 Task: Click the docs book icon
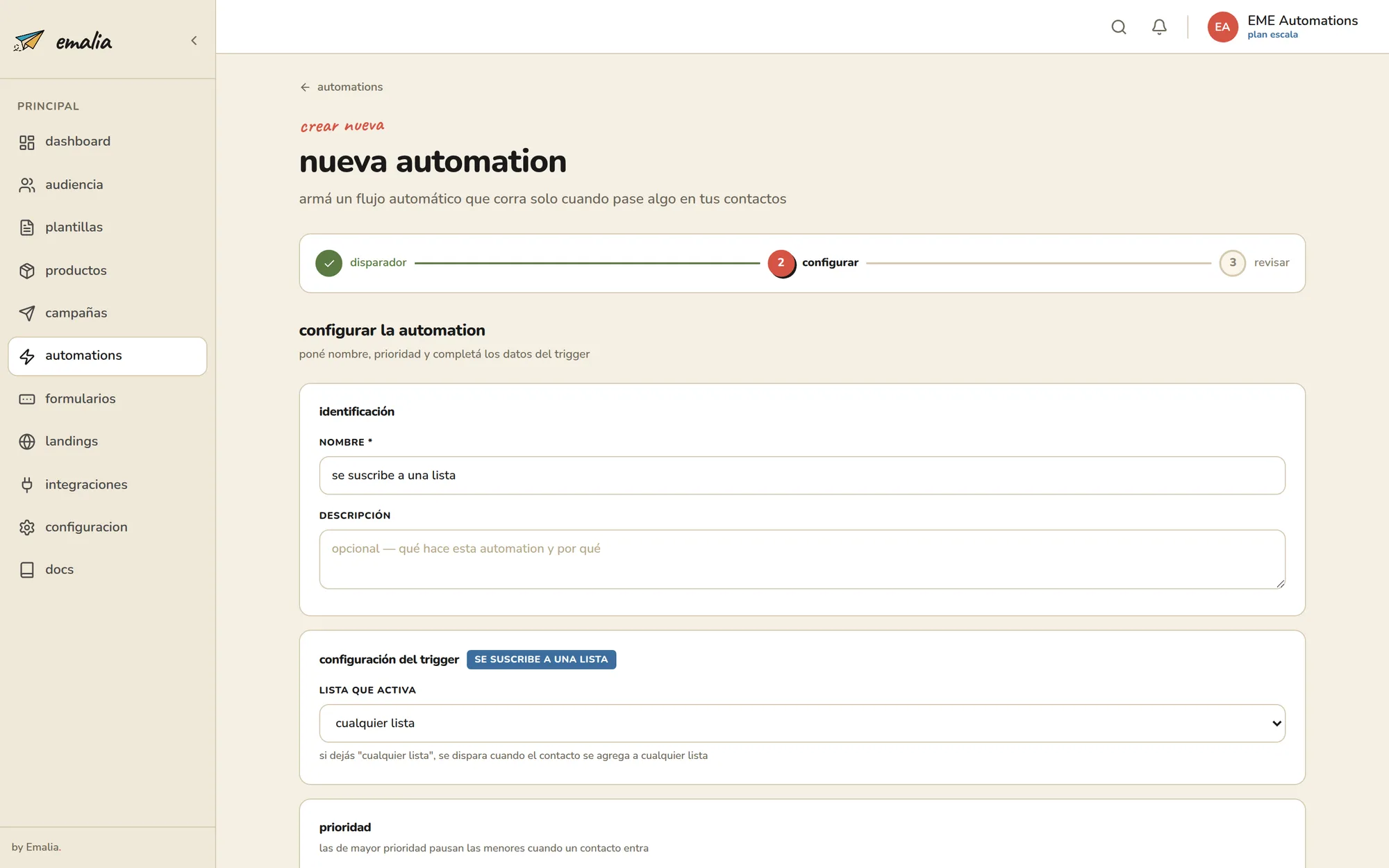click(27, 570)
